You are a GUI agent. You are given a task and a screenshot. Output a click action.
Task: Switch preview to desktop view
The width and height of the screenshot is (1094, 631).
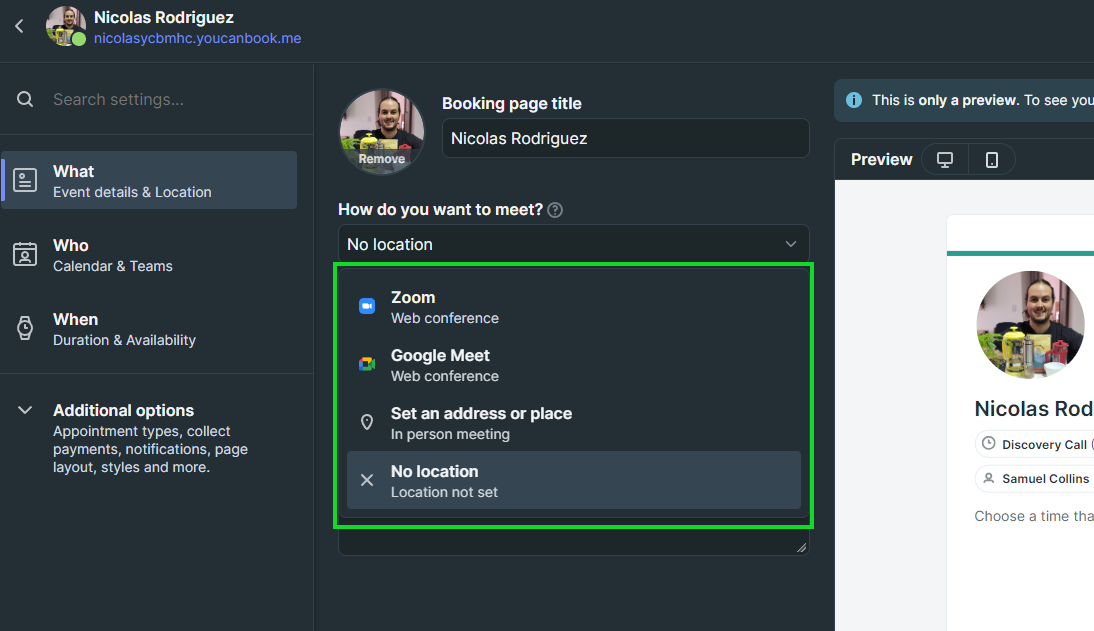pyautogui.click(x=944, y=160)
